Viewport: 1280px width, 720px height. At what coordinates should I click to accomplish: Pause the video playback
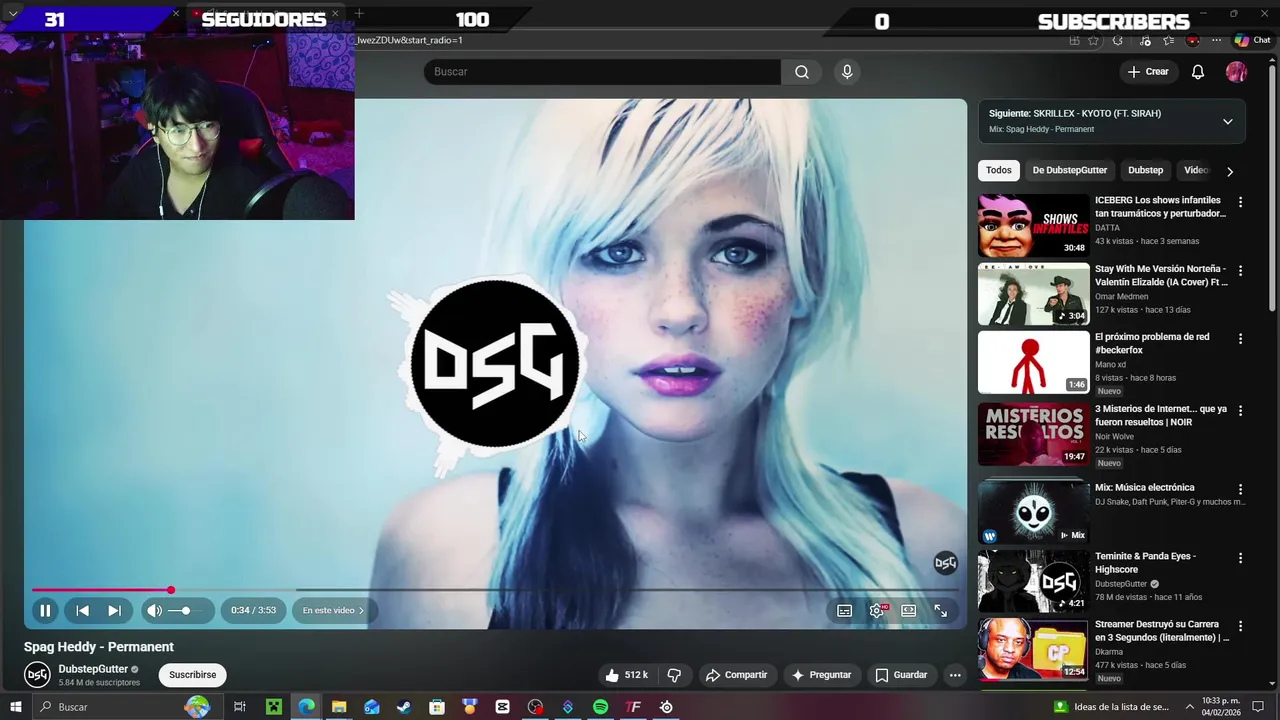45,610
